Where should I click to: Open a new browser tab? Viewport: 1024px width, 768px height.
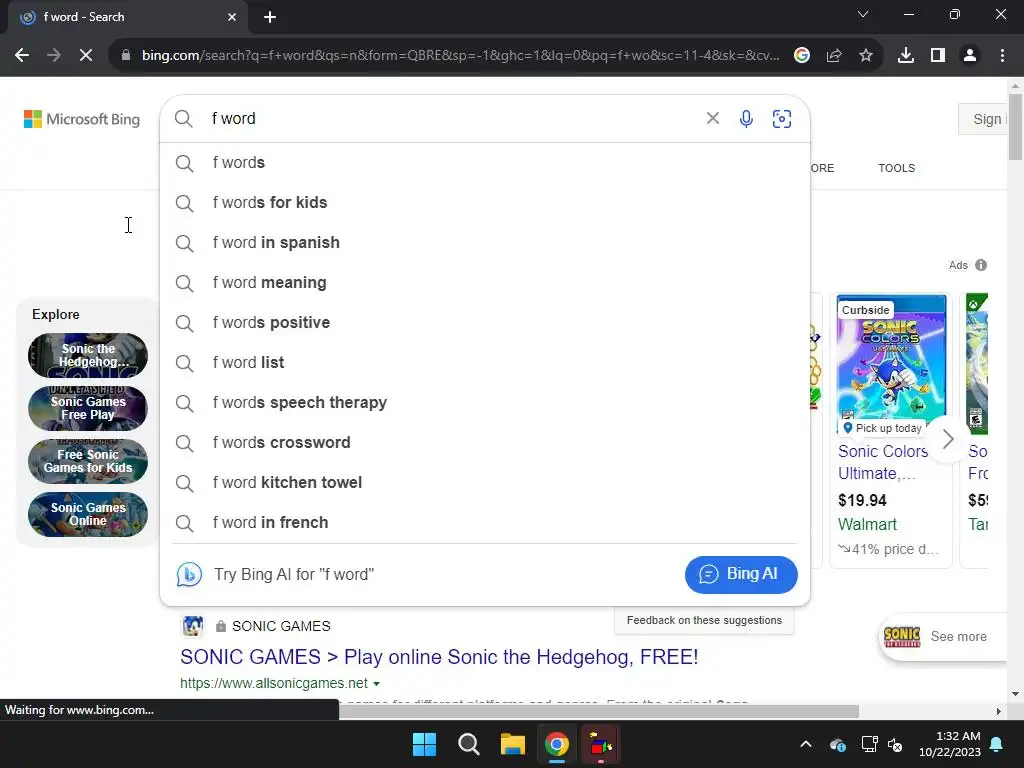pos(270,17)
